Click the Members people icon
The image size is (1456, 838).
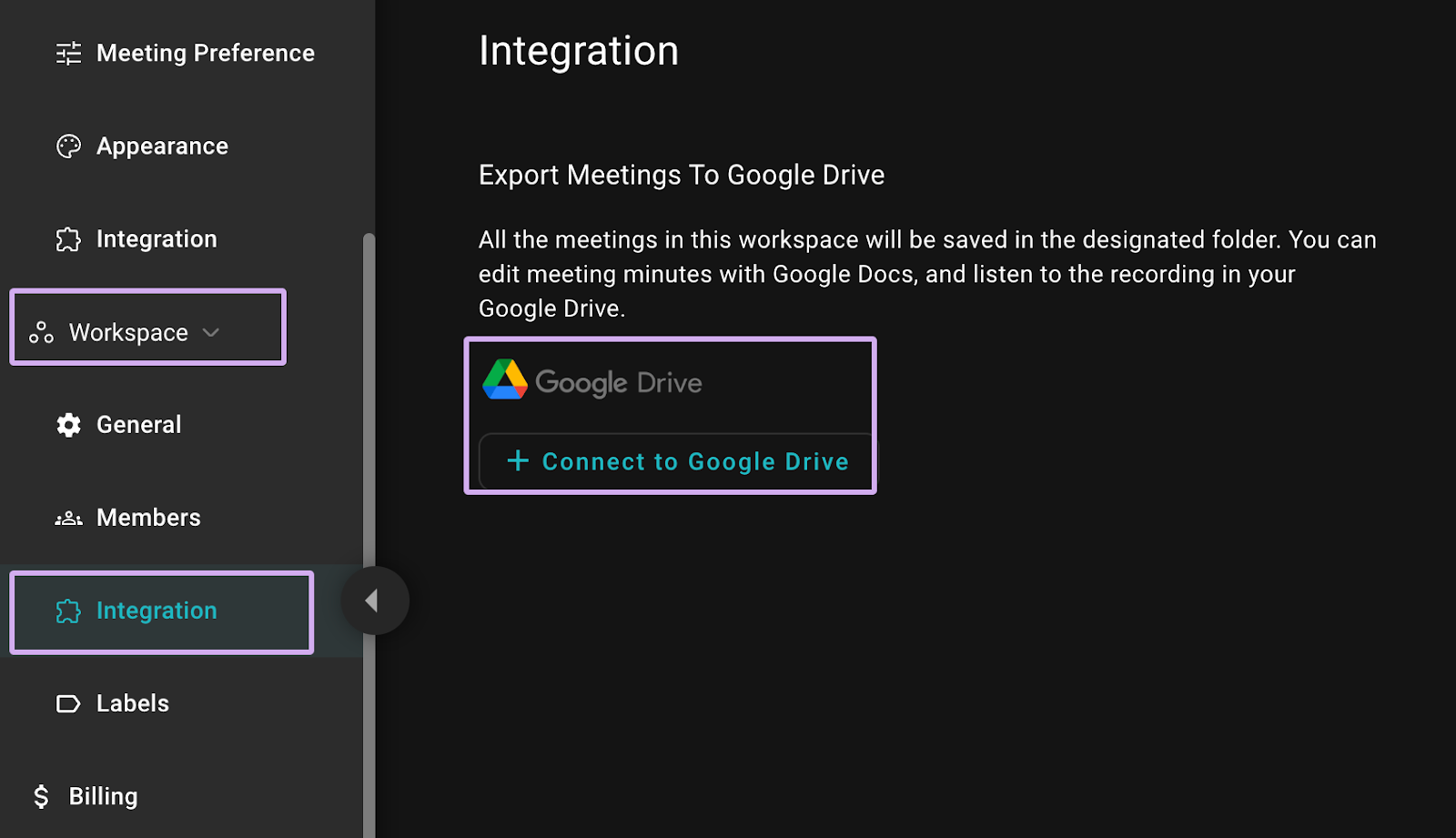pyautogui.click(x=68, y=518)
